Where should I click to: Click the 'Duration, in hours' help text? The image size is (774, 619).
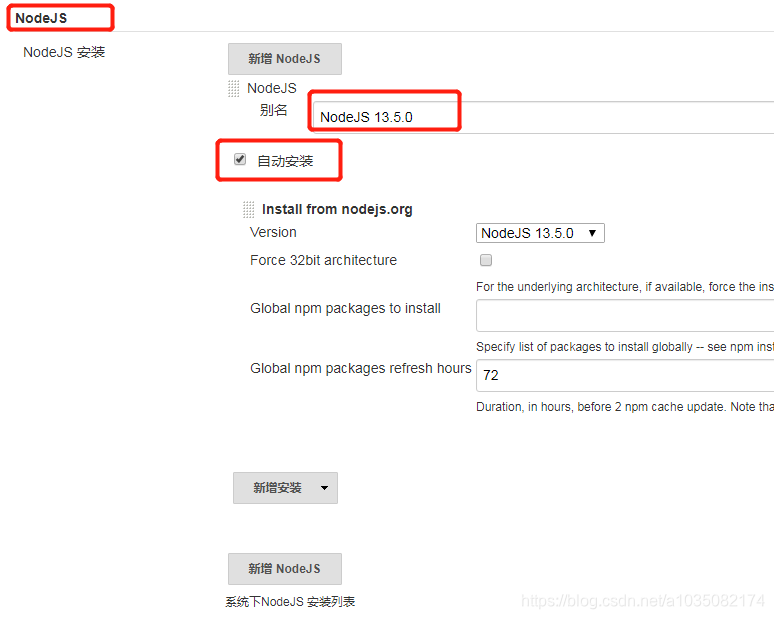click(x=625, y=407)
